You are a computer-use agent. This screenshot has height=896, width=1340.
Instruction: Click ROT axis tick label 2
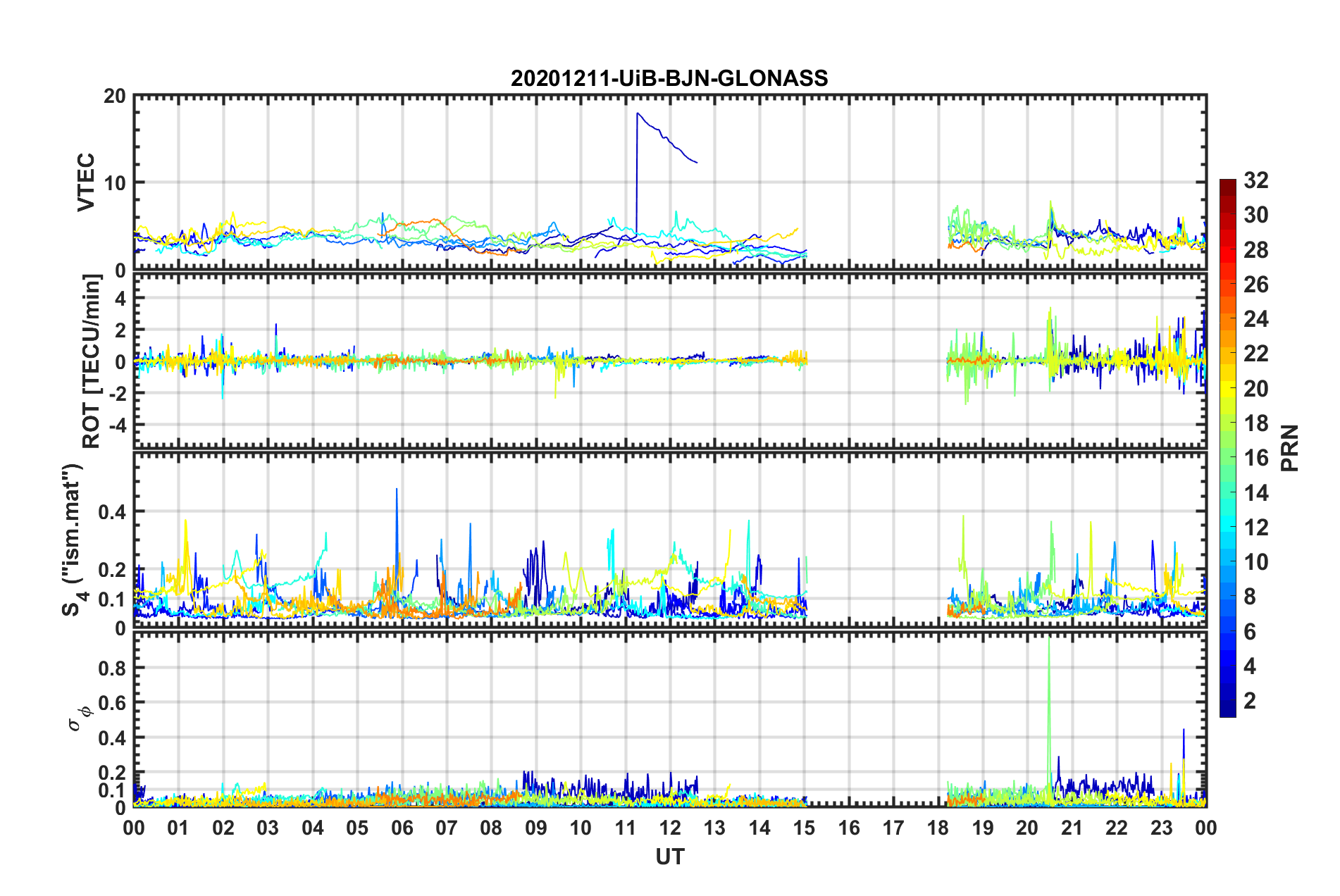pyautogui.click(x=120, y=330)
